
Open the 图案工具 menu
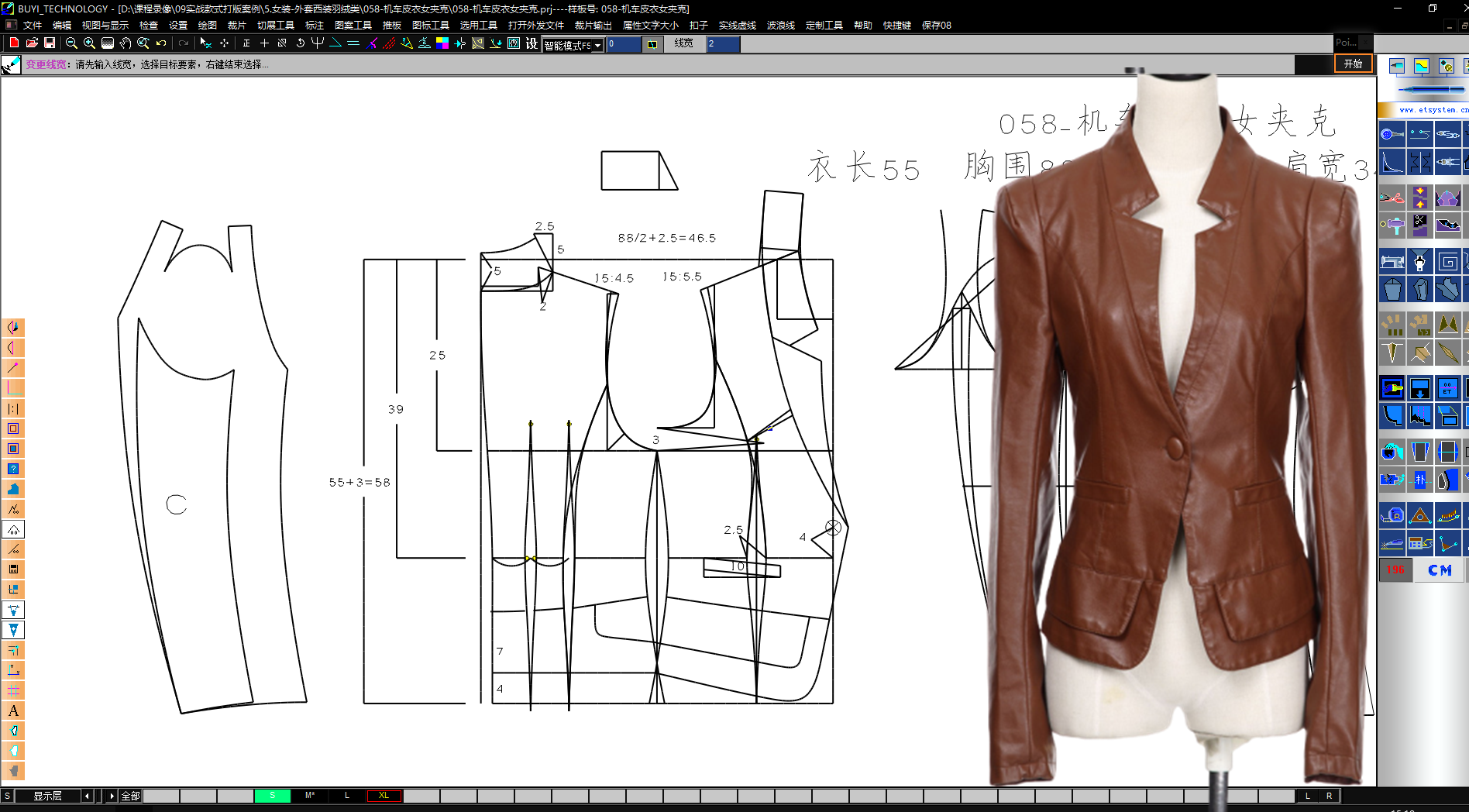click(353, 26)
